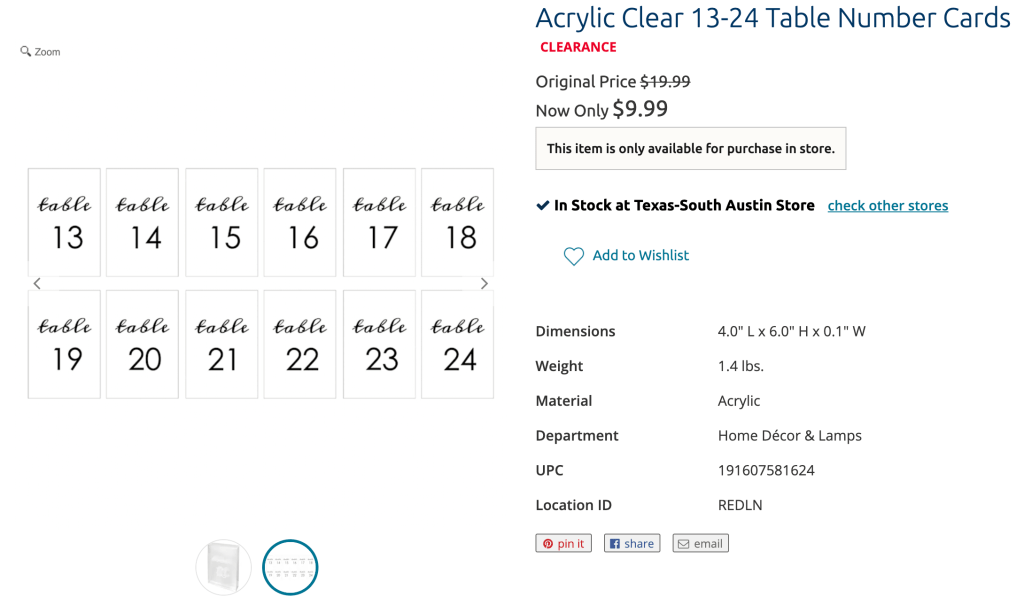
Task: Select the first product thumbnail
Action: click(x=224, y=567)
